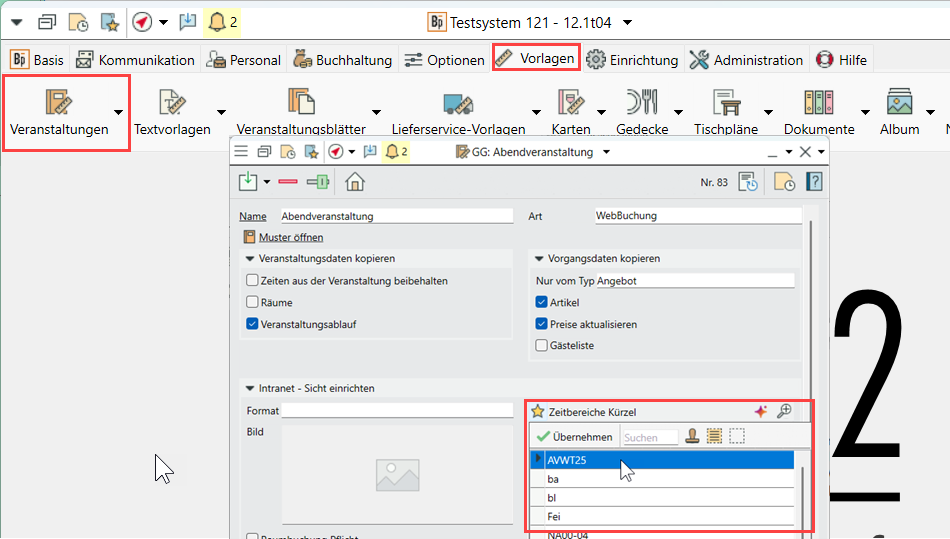Viewport: 950px width, 539px height.
Task: Enable 'Zeiten aus der Veranstaltung beibehalten' checkbox
Action: pos(252,281)
